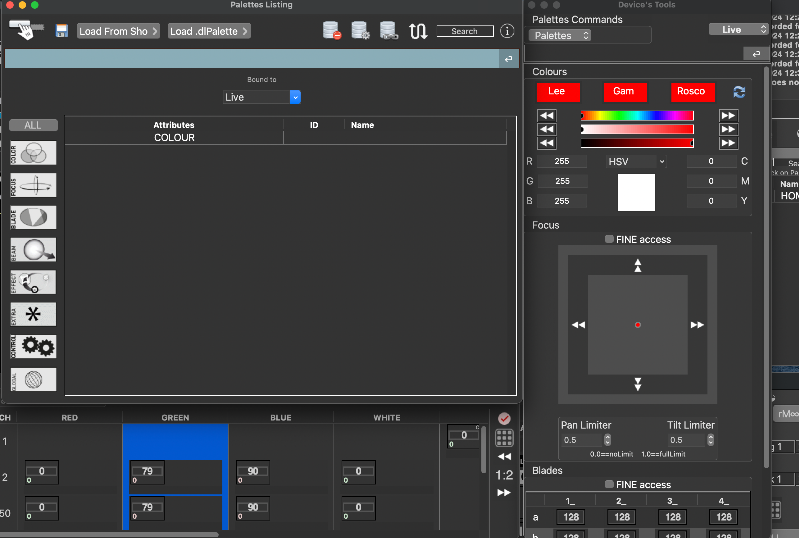Image resolution: width=799 pixels, height=538 pixels.
Task: Open the HSV colour mode dropdown
Action: 636,161
